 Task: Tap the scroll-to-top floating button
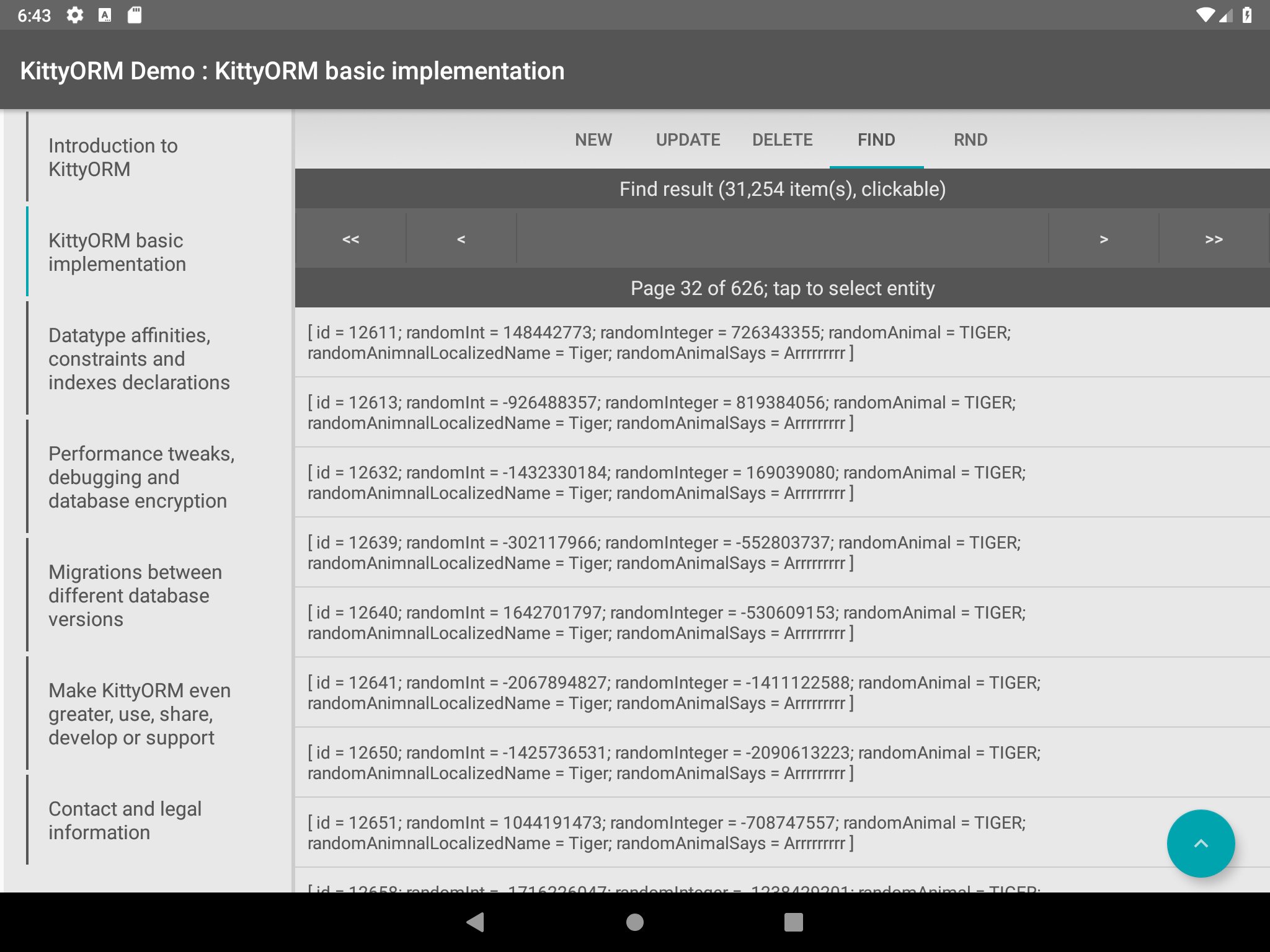pyautogui.click(x=1201, y=843)
